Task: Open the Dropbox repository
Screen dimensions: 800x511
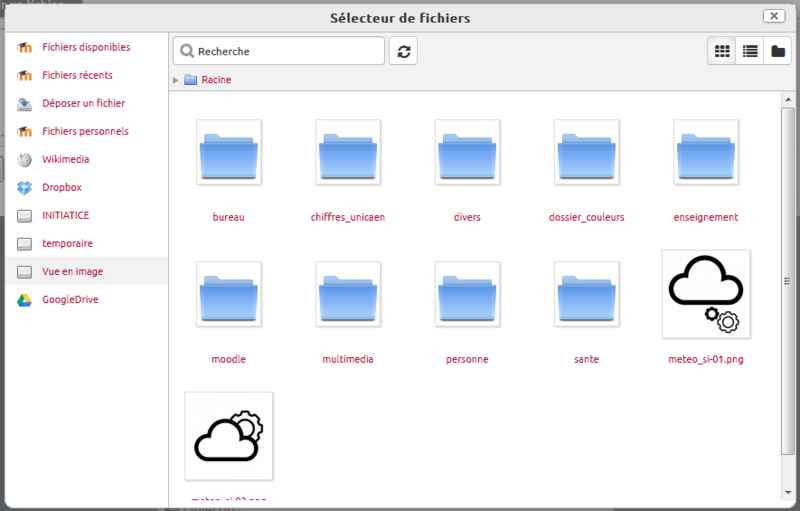Action: click(x=61, y=187)
